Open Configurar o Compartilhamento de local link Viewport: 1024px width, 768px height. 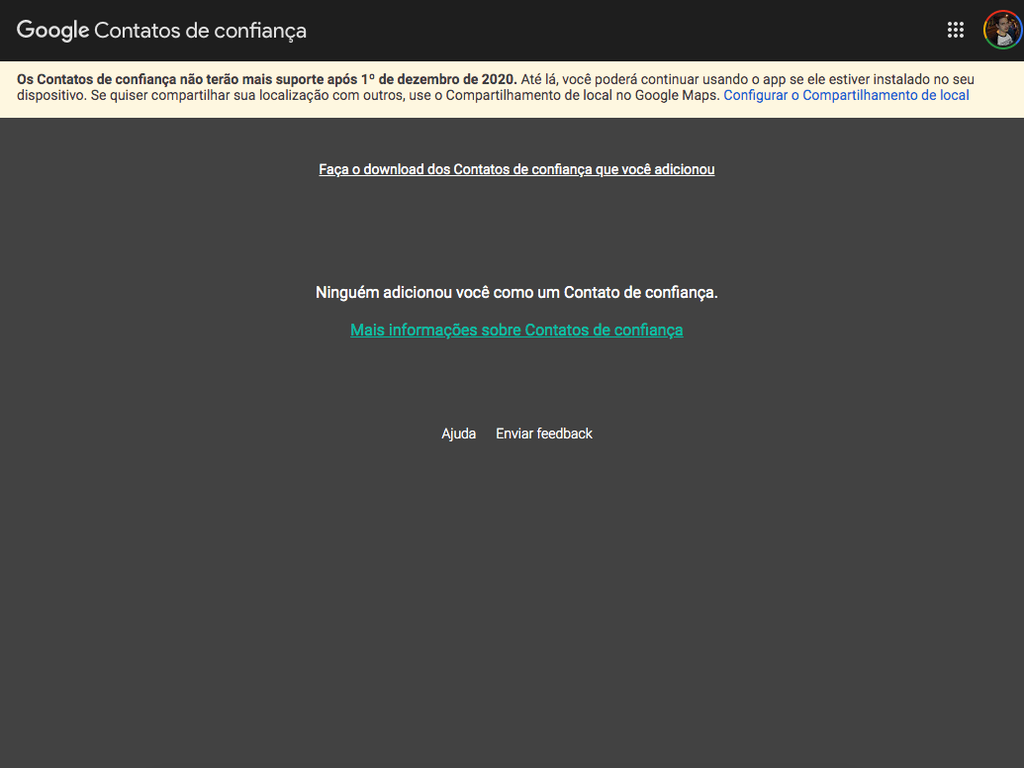846,95
